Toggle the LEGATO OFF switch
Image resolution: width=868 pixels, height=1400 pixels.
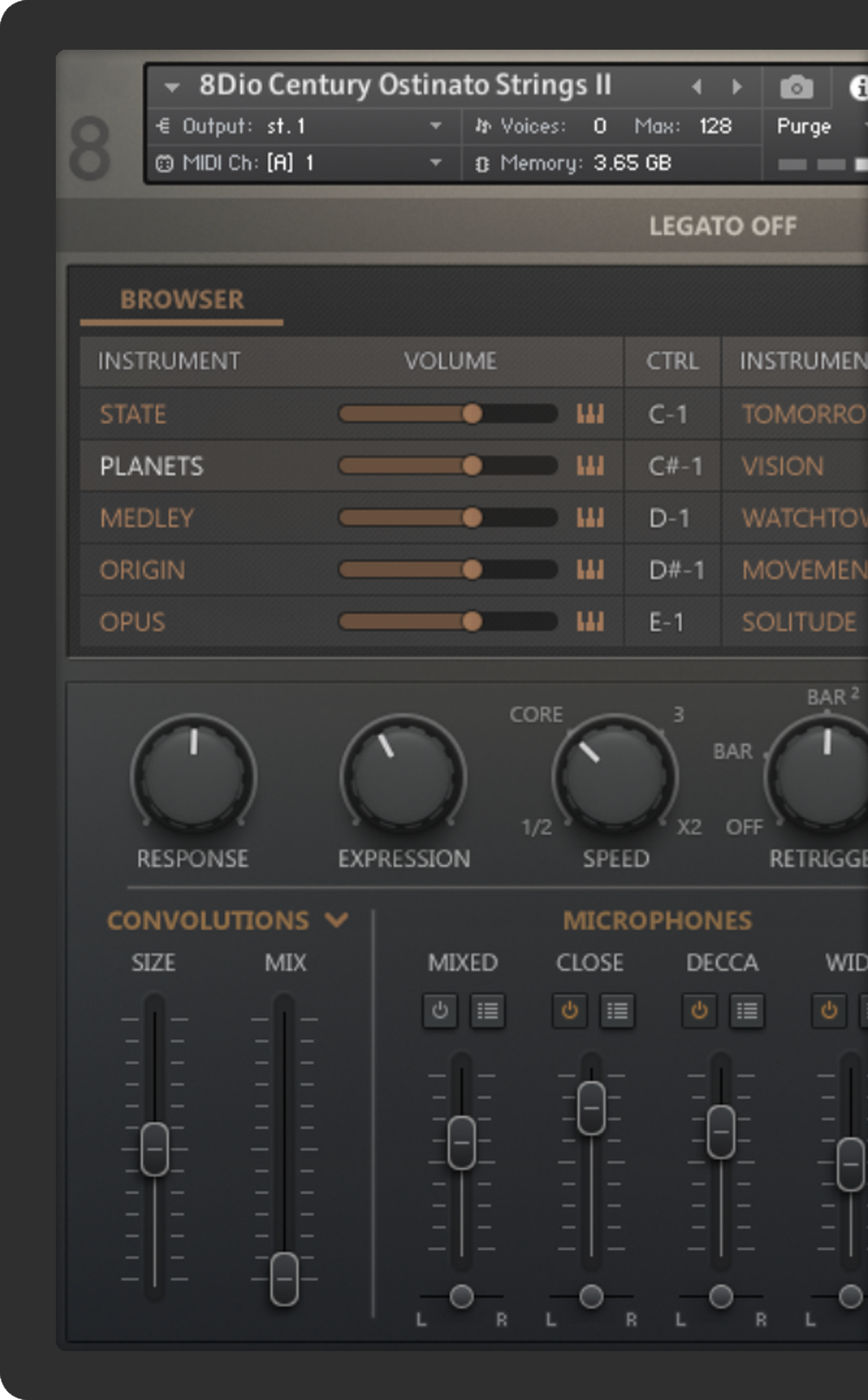point(723,226)
